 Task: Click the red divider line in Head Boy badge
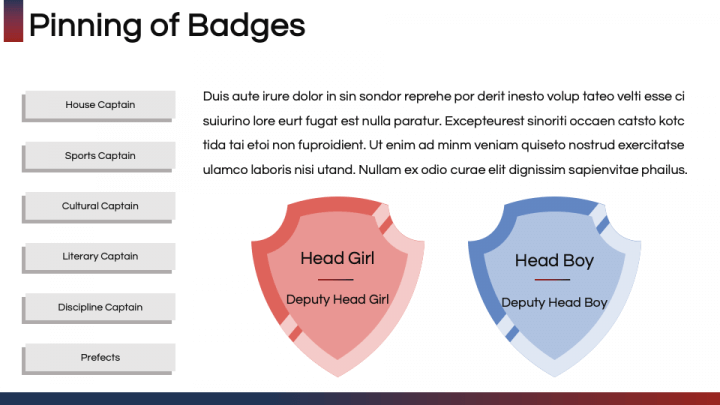click(x=552, y=279)
